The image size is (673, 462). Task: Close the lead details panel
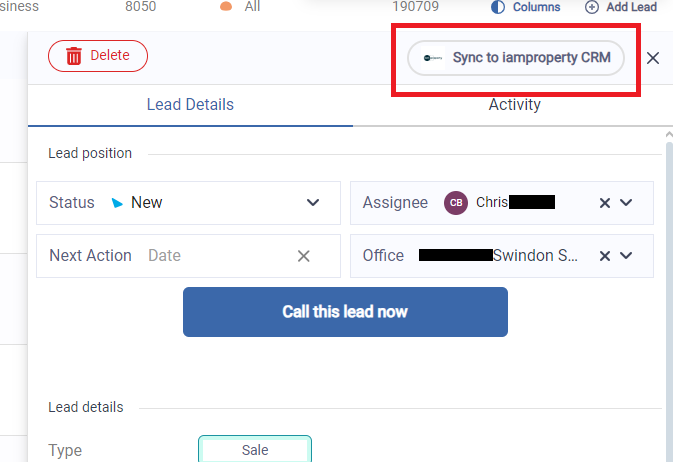click(x=653, y=58)
